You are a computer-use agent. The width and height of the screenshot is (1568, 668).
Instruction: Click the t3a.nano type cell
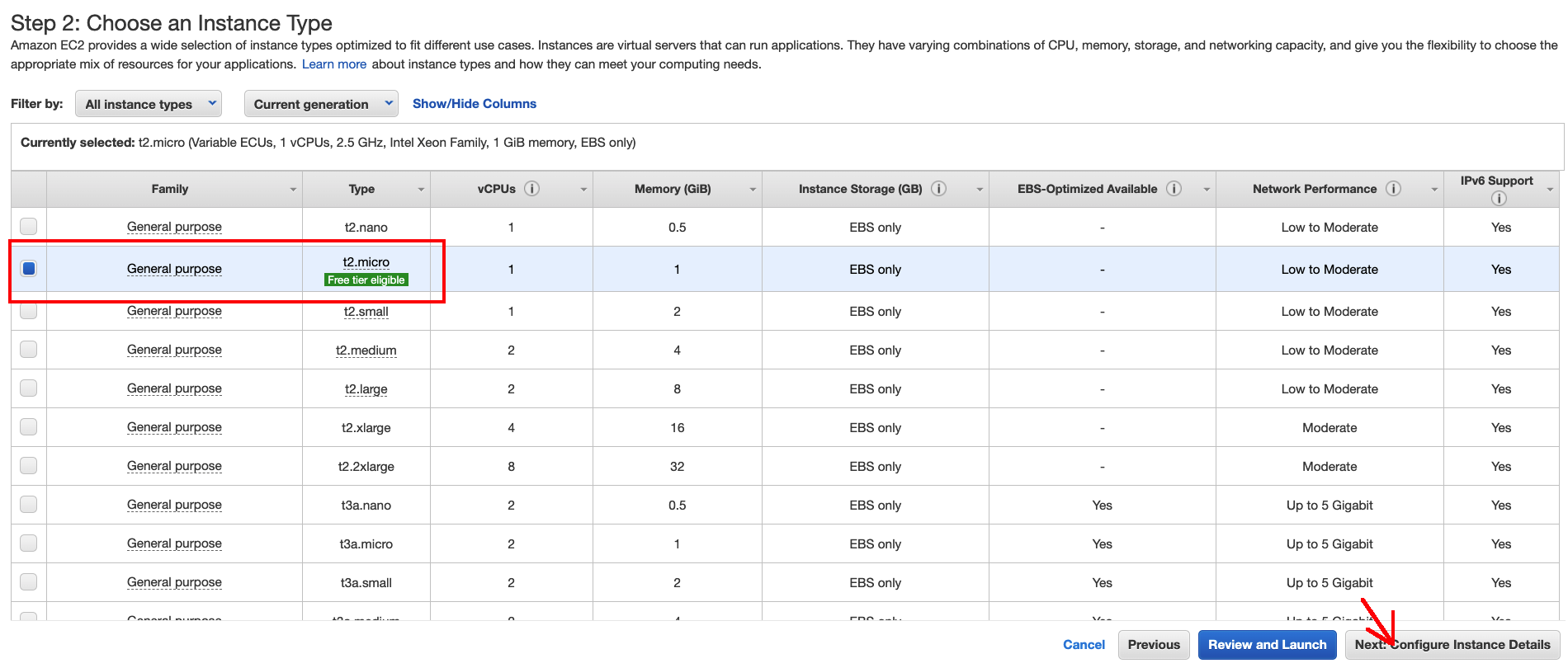[366, 506]
